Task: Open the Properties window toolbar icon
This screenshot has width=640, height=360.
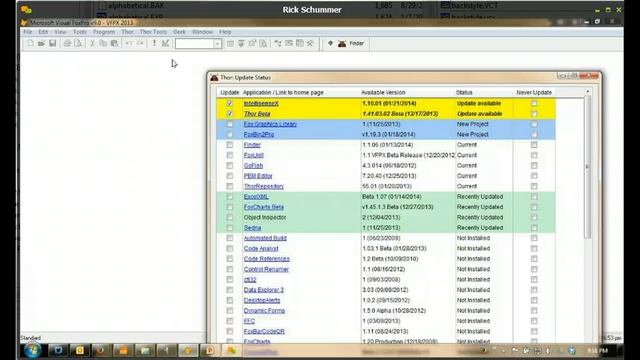Action: tap(252, 43)
